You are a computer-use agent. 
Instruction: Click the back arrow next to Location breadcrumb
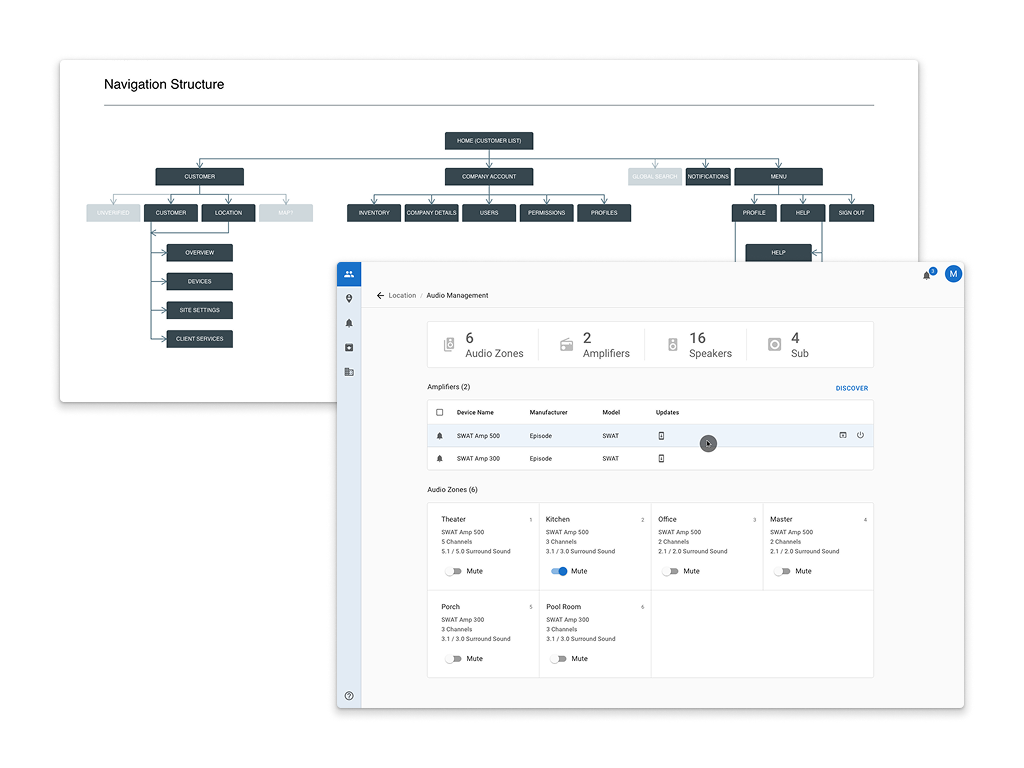point(381,295)
